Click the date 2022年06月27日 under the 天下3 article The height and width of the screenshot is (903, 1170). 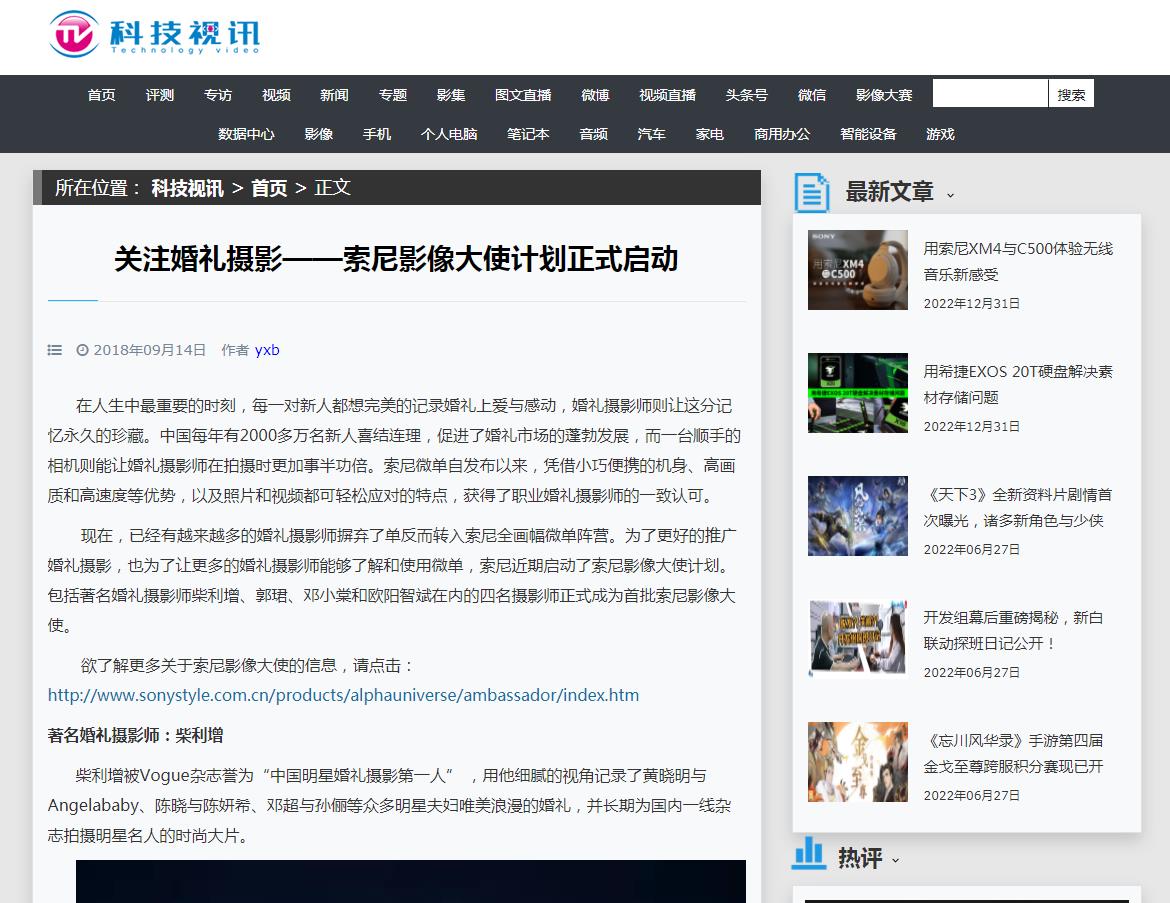point(972,550)
